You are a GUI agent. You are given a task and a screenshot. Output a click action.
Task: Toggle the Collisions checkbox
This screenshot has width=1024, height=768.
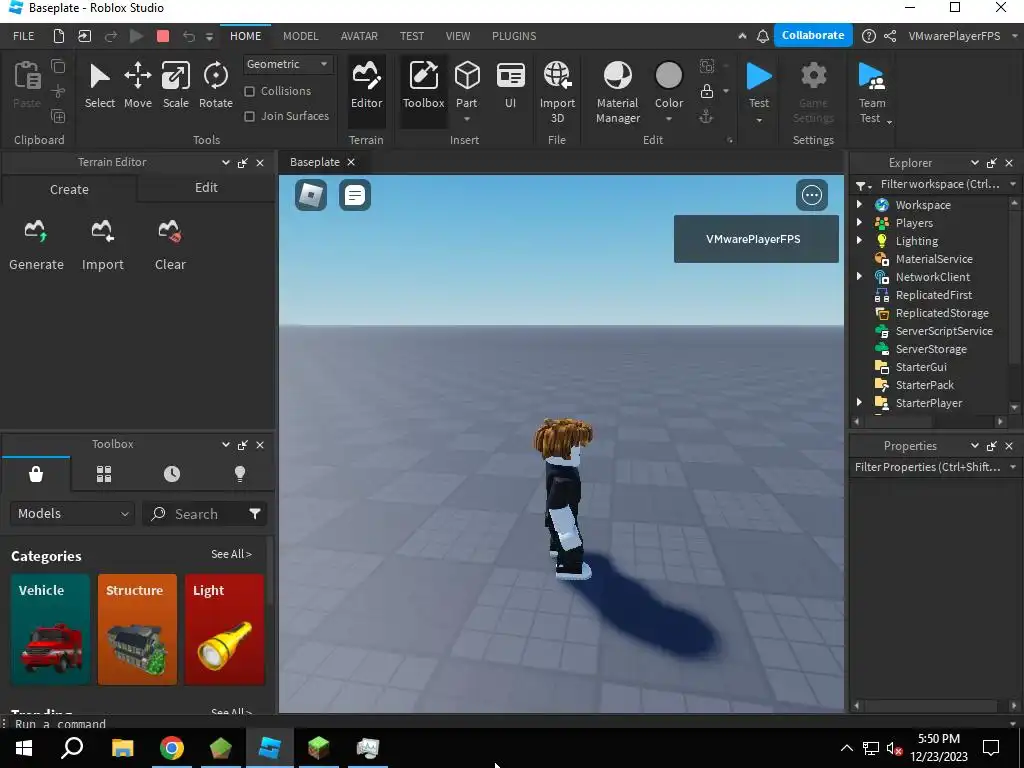tap(249, 91)
